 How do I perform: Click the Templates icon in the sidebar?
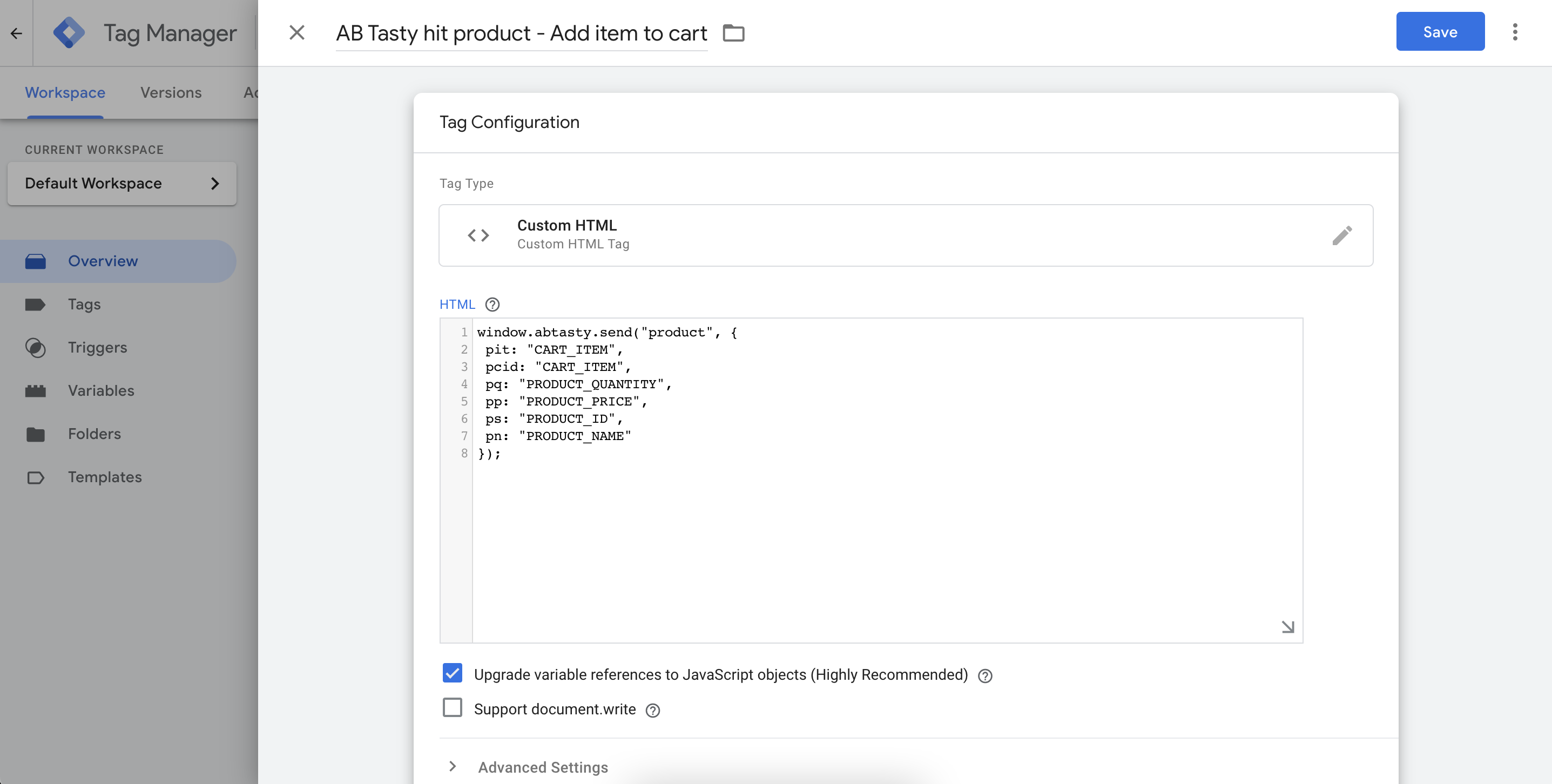pos(36,477)
